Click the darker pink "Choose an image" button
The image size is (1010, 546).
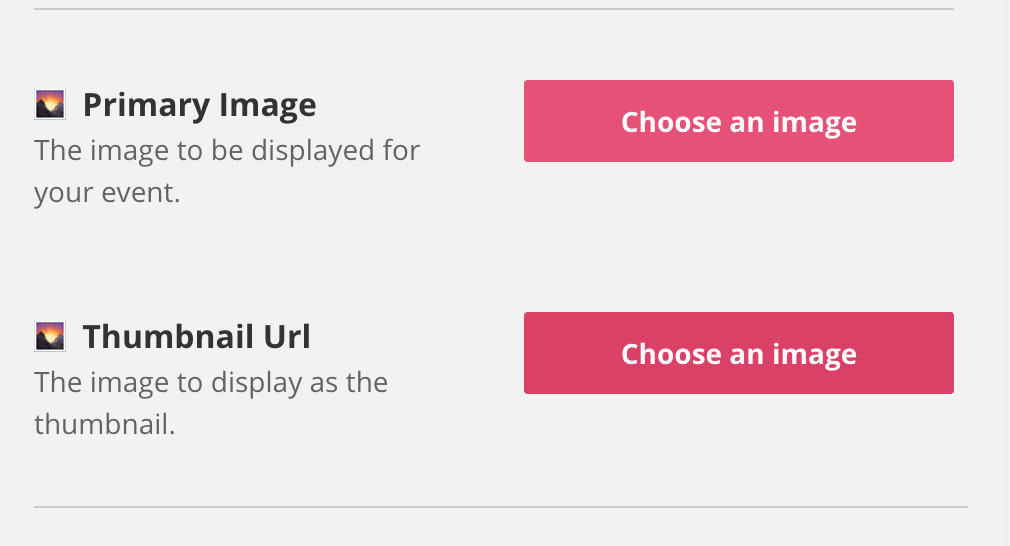738,353
